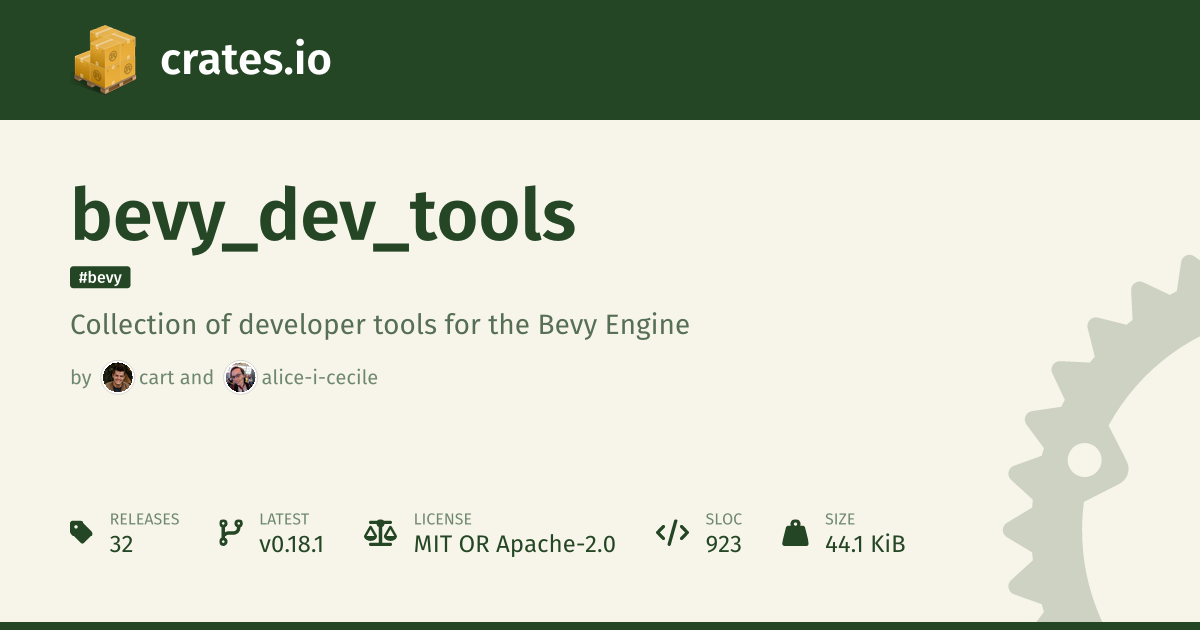Click the code brackets SLOC icon
This screenshot has height=630, width=1200.
672,532
